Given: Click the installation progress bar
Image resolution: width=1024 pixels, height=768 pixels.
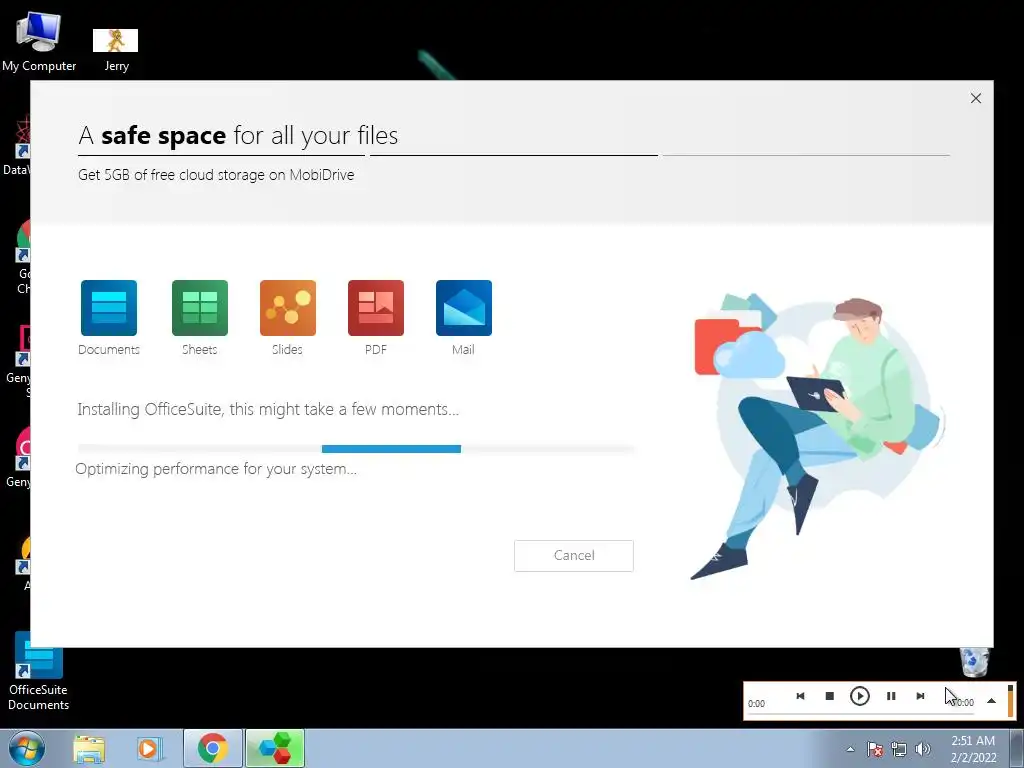Looking at the screenshot, I should 356,449.
